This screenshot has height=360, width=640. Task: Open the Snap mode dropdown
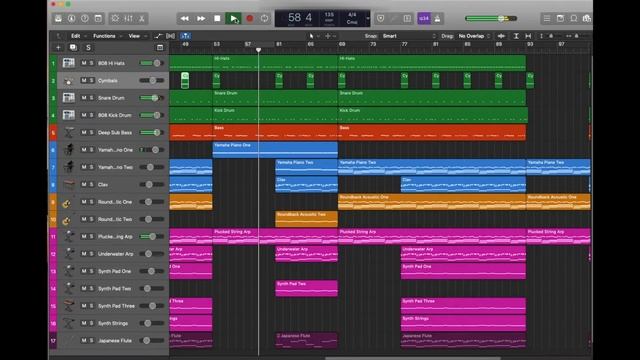point(409,36)
